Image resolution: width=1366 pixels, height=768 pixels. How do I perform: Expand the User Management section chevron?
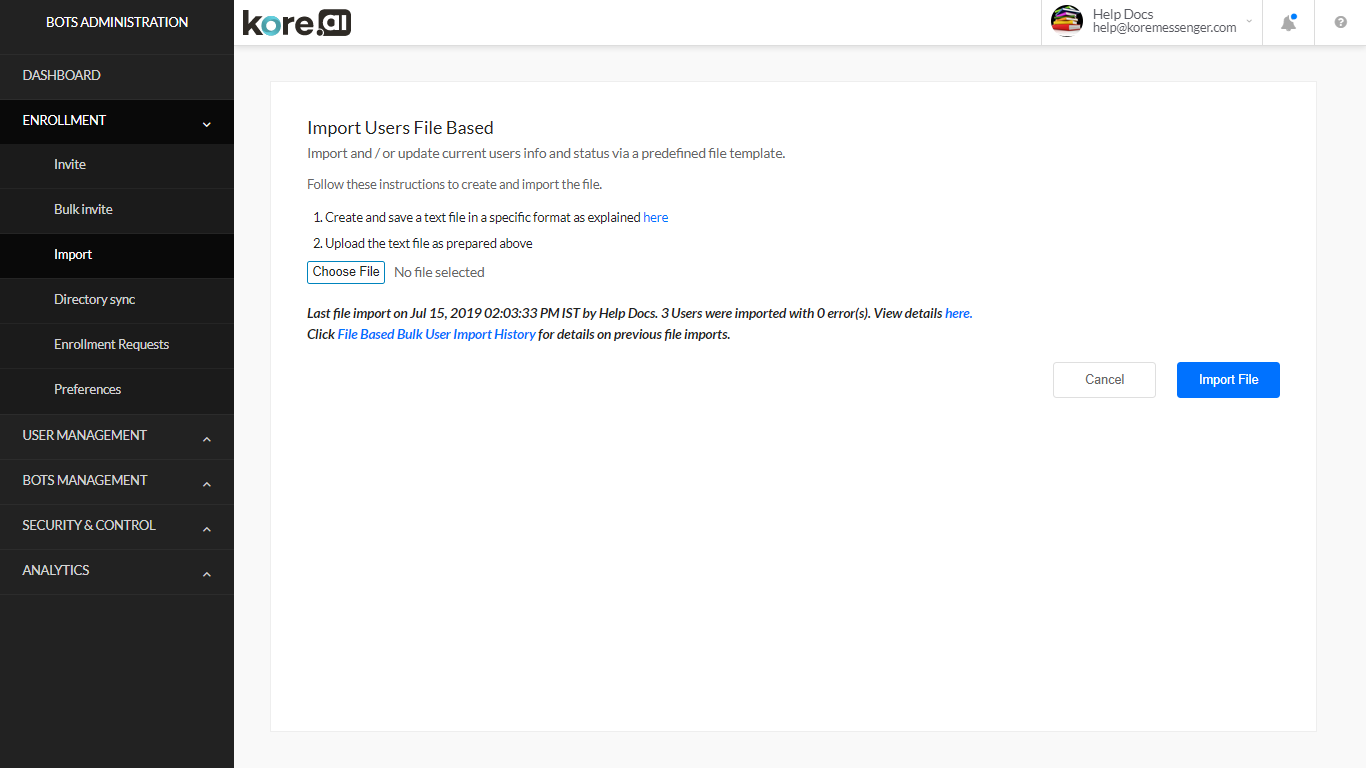[x=207, y=439]
